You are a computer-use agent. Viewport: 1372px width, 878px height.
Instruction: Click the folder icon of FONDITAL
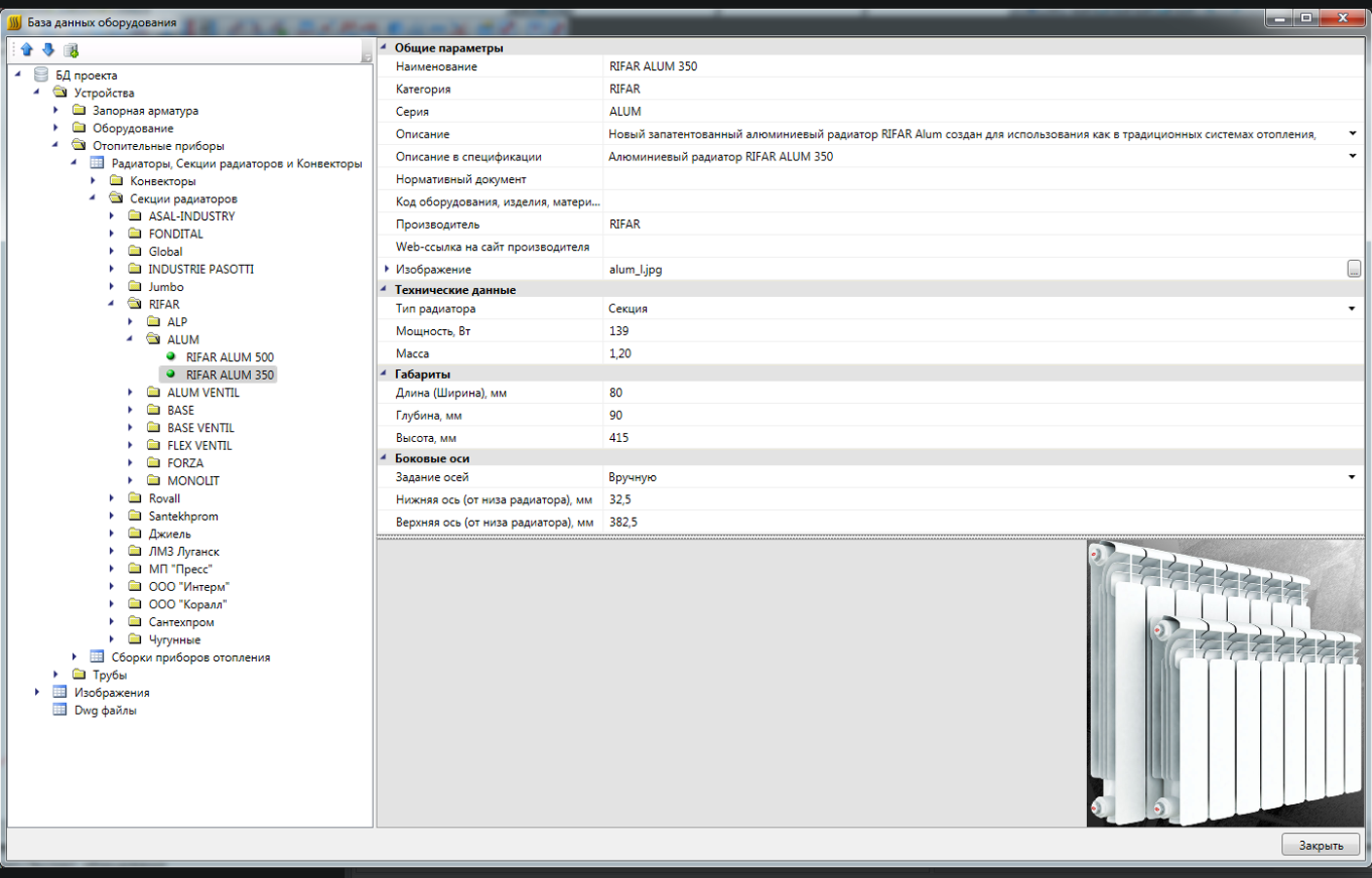[134, 234]
